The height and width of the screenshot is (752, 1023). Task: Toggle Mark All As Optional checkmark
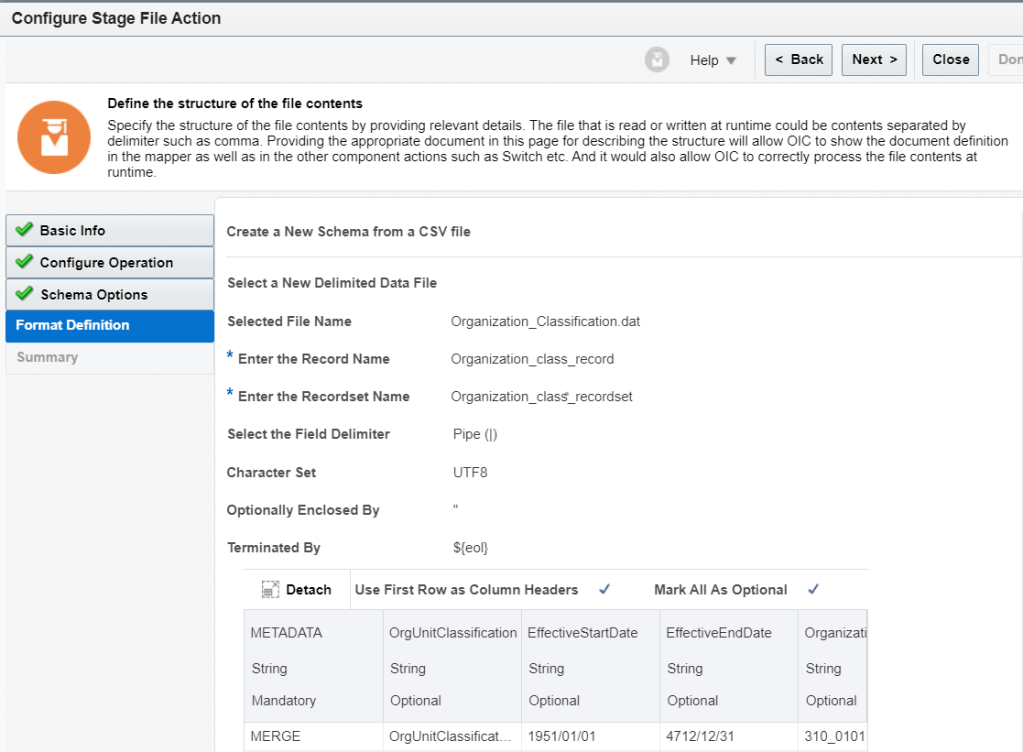(813, 590)
